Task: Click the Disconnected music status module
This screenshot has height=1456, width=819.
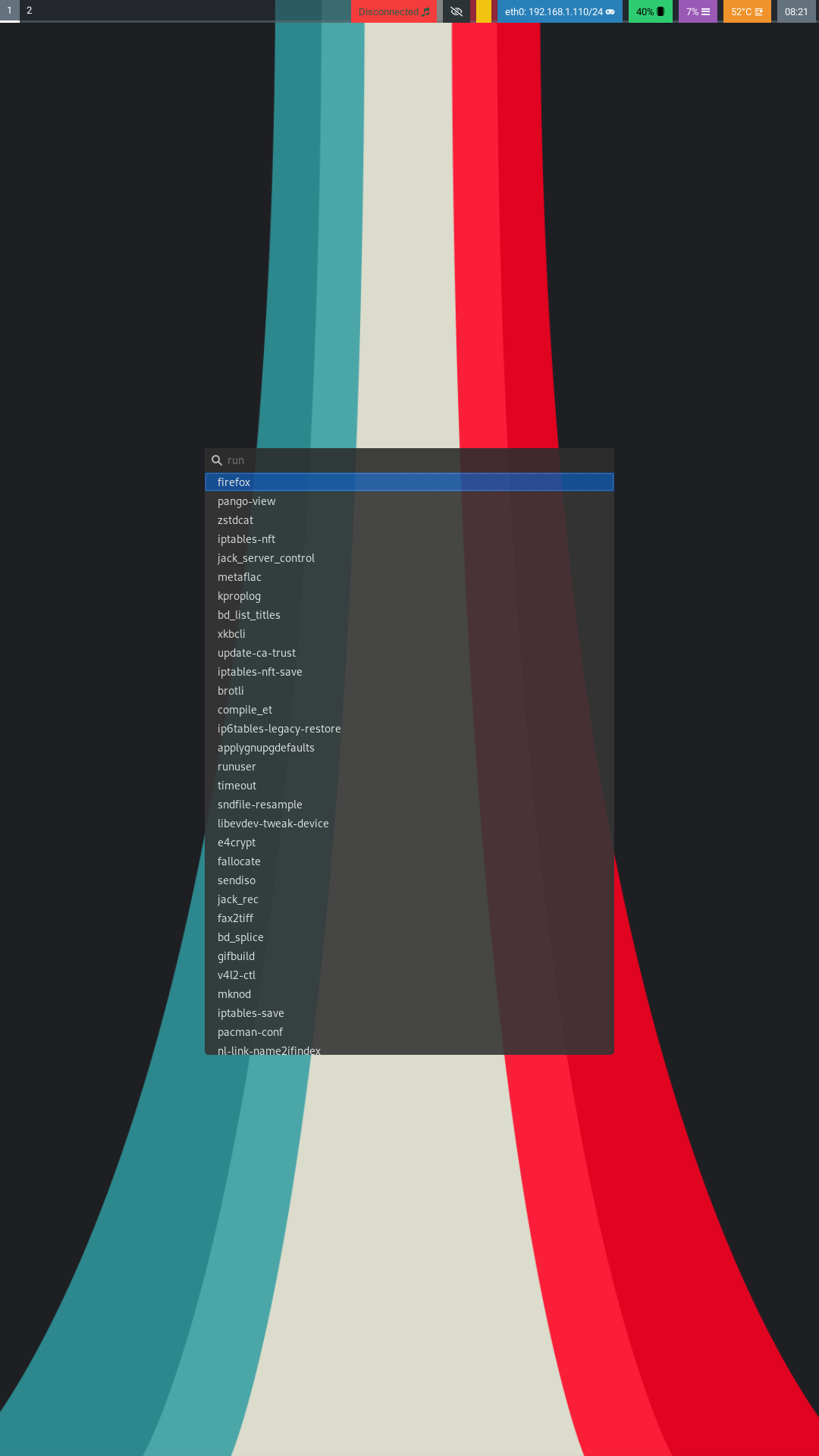Action: tap(394, 11)
